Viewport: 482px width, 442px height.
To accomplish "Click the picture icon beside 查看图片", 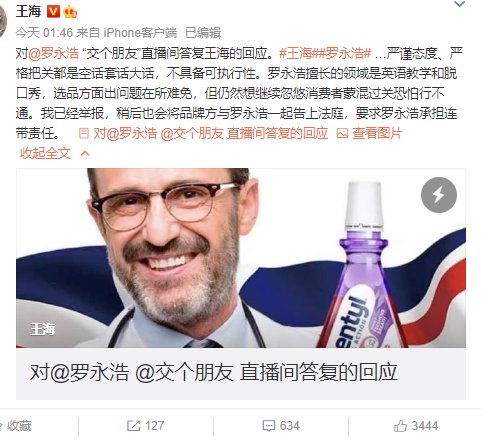I will 342,134.
